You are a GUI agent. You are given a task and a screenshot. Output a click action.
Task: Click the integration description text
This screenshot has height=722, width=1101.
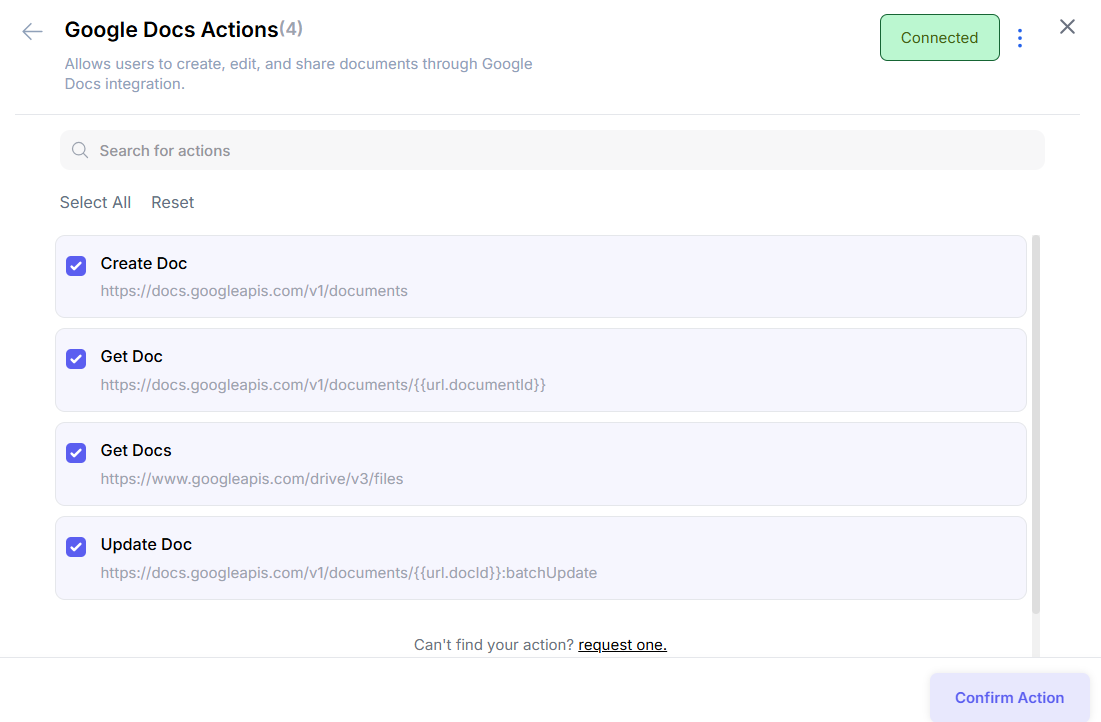click(x=298, y=74)
